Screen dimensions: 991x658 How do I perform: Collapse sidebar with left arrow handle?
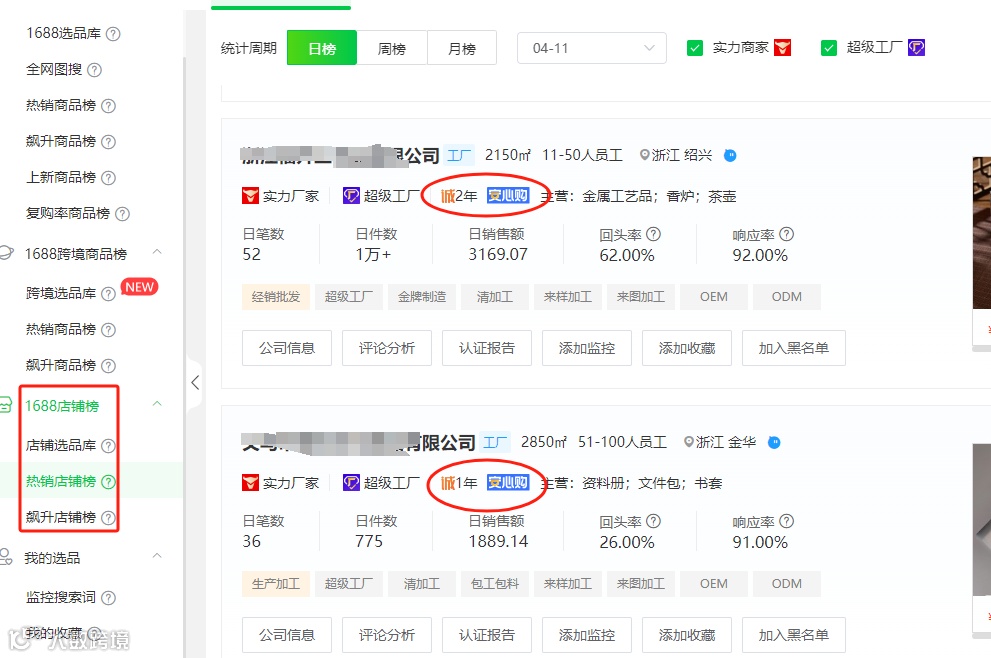point(195,382)
